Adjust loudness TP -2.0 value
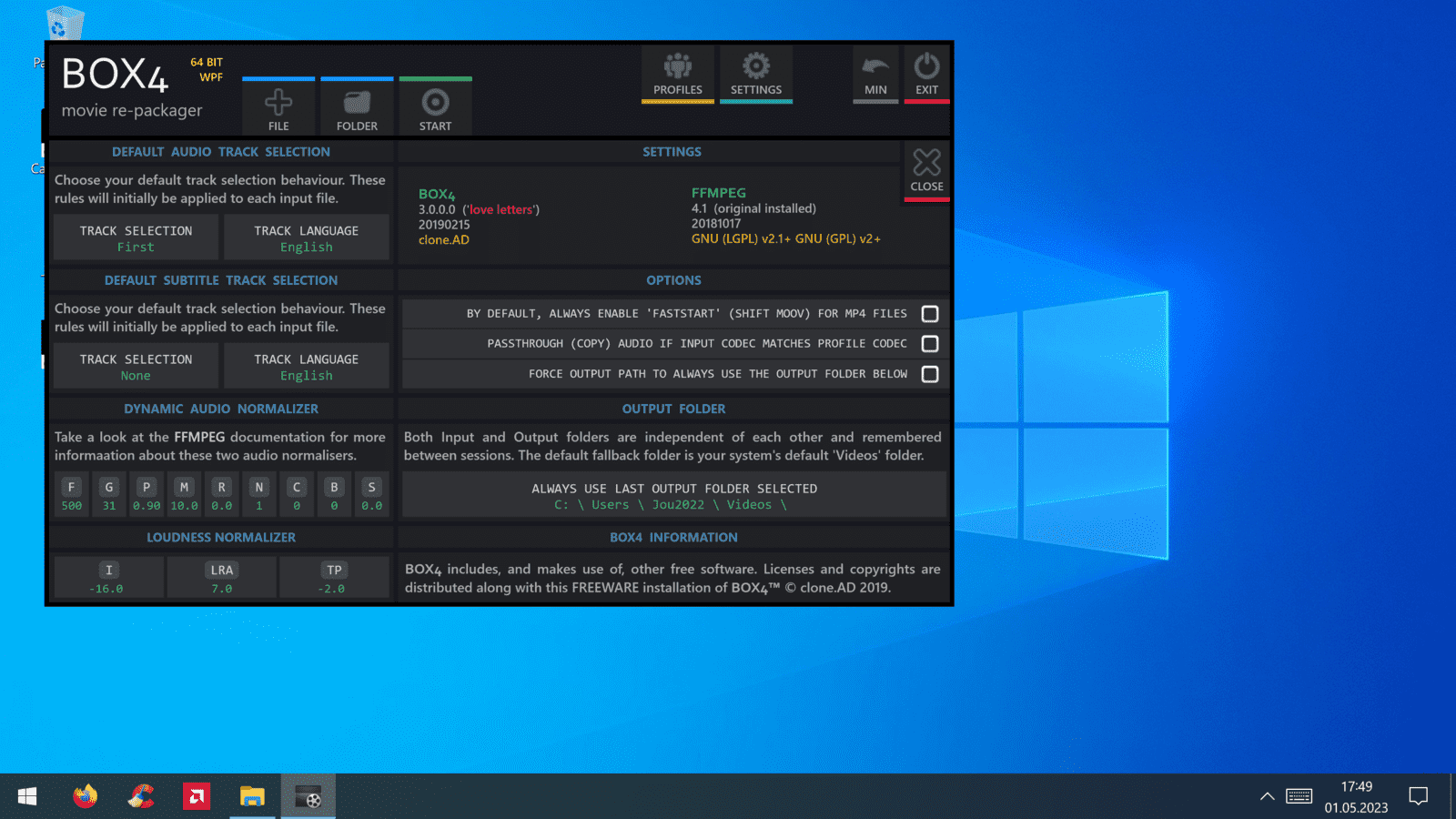The image size is (1456, 819). (334, 578)
